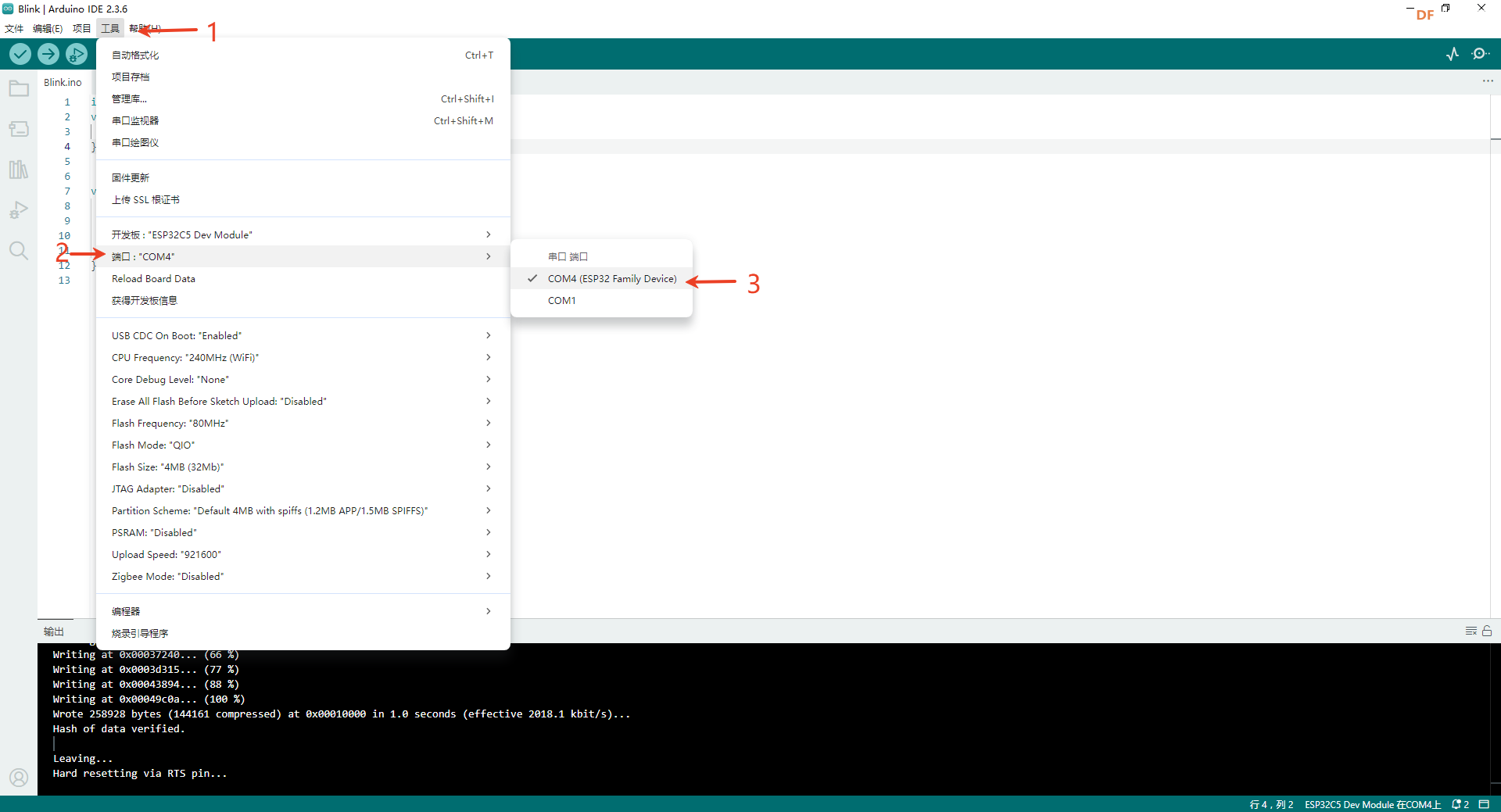Click the Verify sketch checkmark button
The width and height of the screenshot is (1501, 812).
(20, 54)
